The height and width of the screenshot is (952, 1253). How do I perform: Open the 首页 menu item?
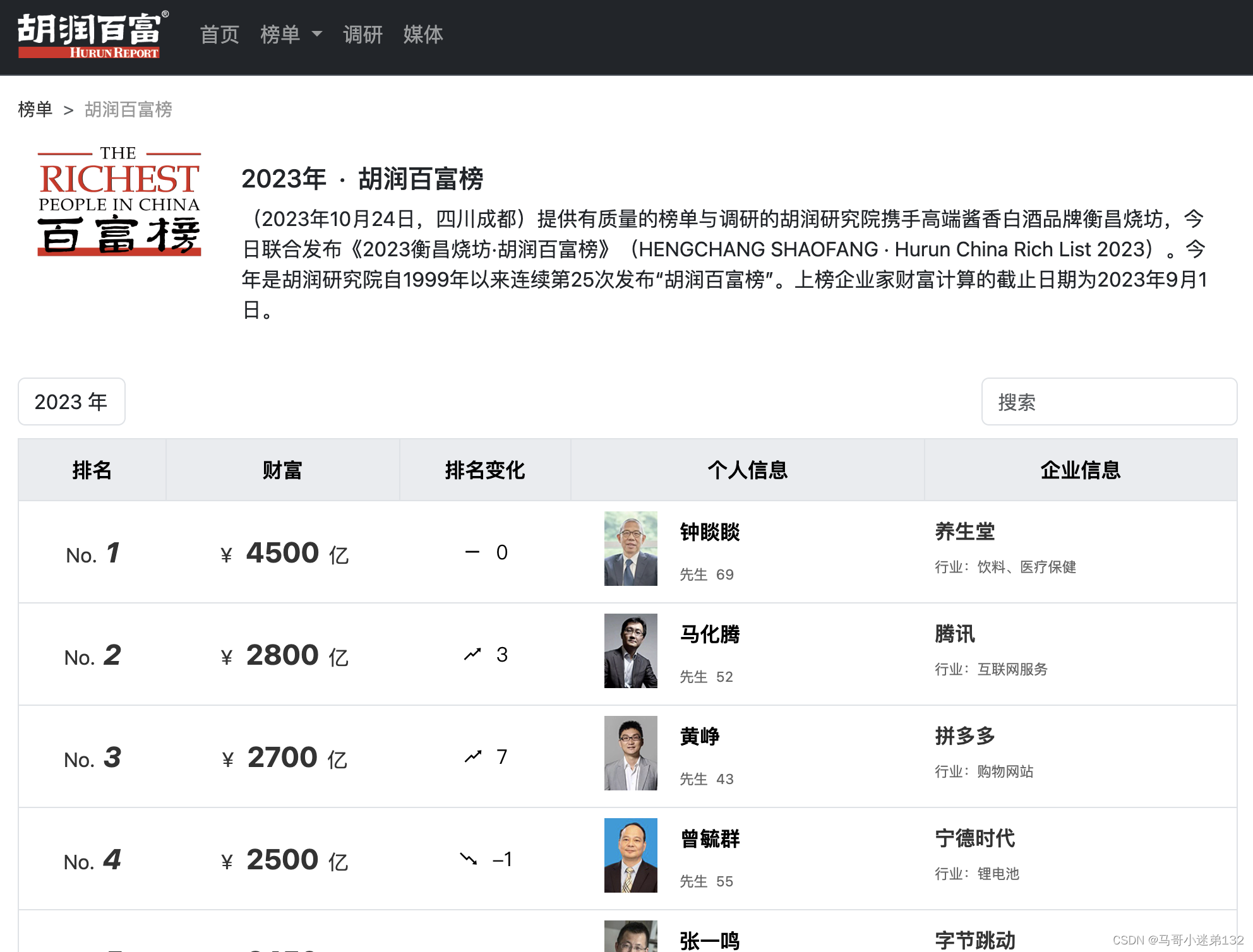219,35
